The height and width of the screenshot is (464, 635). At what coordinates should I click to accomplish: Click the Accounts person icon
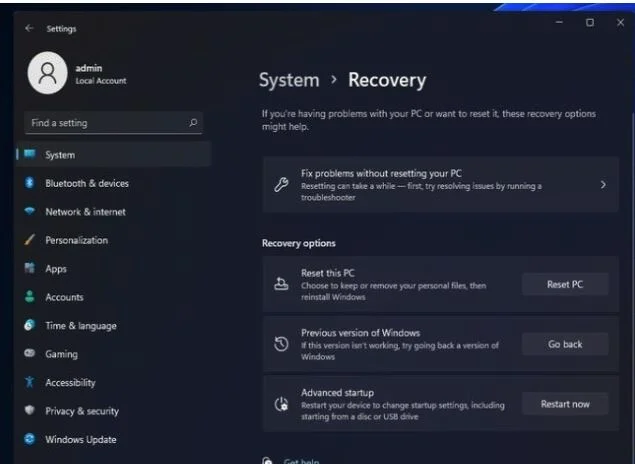coord(30,296)
